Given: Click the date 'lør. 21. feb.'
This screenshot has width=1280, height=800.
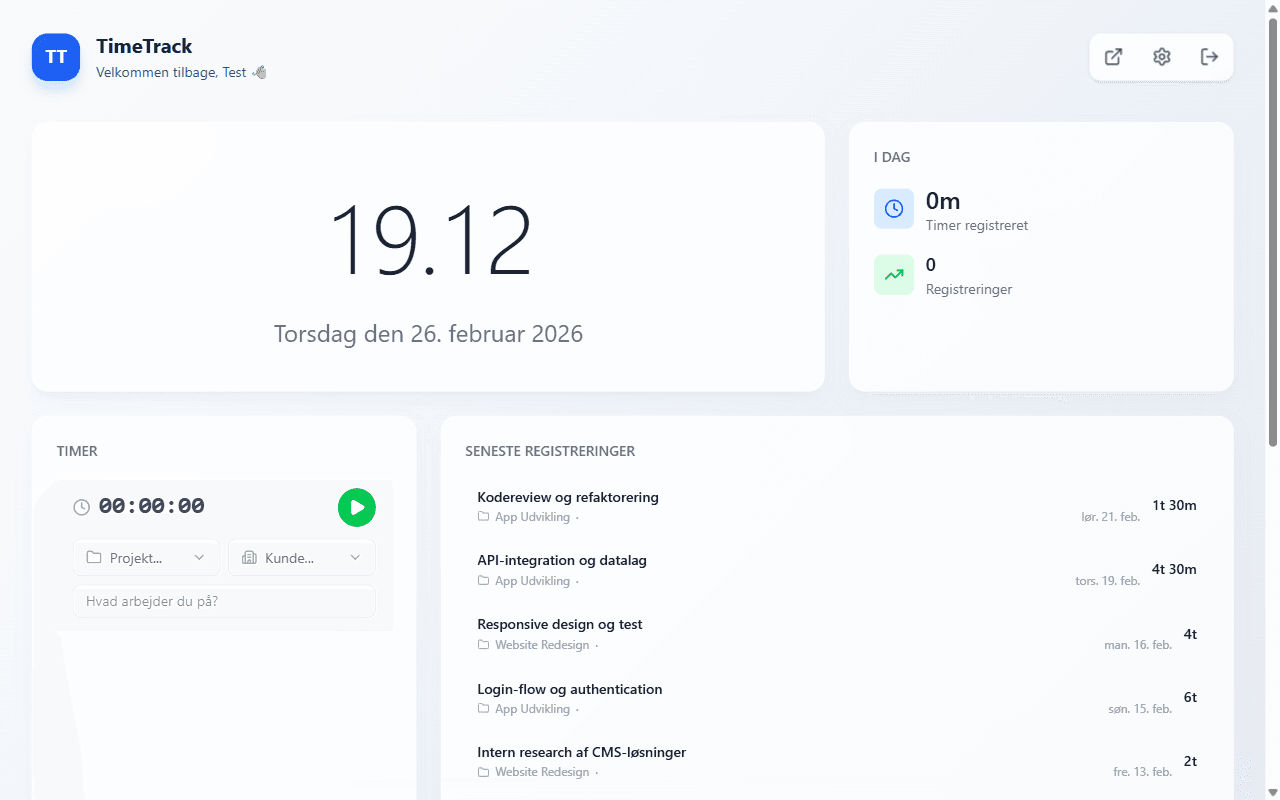Looking at the screenshot, I should (1110, 517).
